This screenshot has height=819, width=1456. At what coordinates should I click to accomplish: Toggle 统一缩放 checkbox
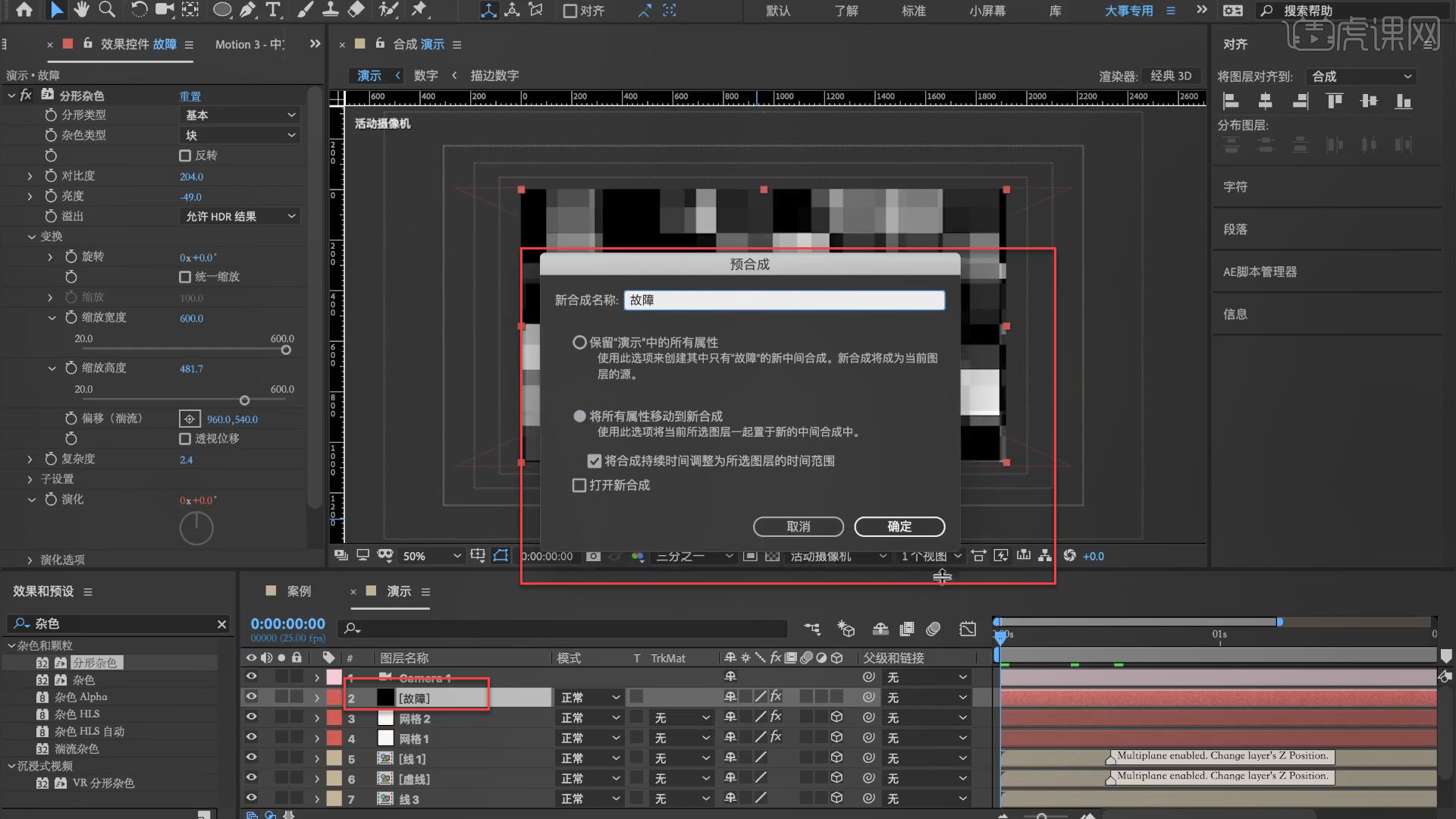[185, 277]
